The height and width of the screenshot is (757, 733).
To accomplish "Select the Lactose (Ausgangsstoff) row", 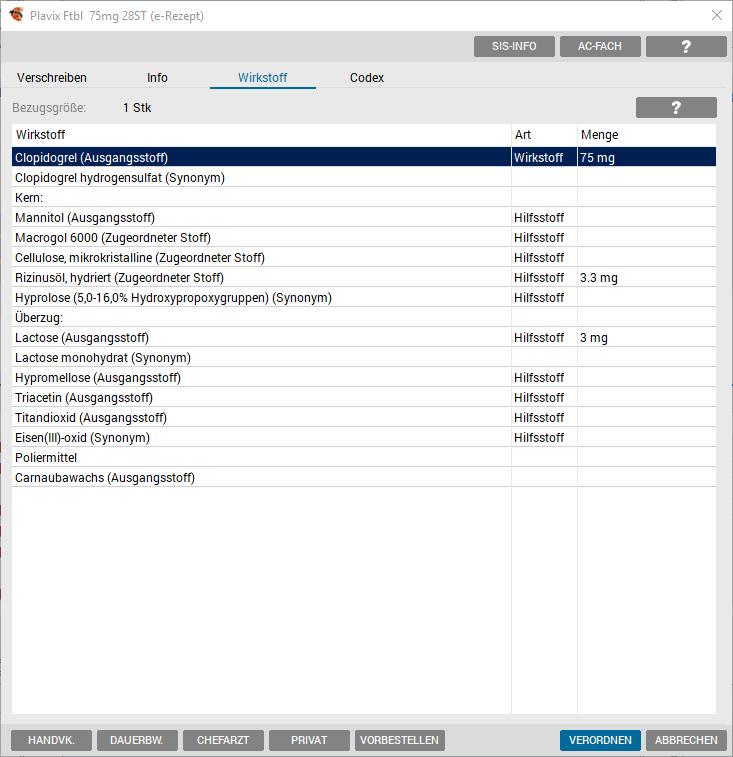I will coord(364,337).
